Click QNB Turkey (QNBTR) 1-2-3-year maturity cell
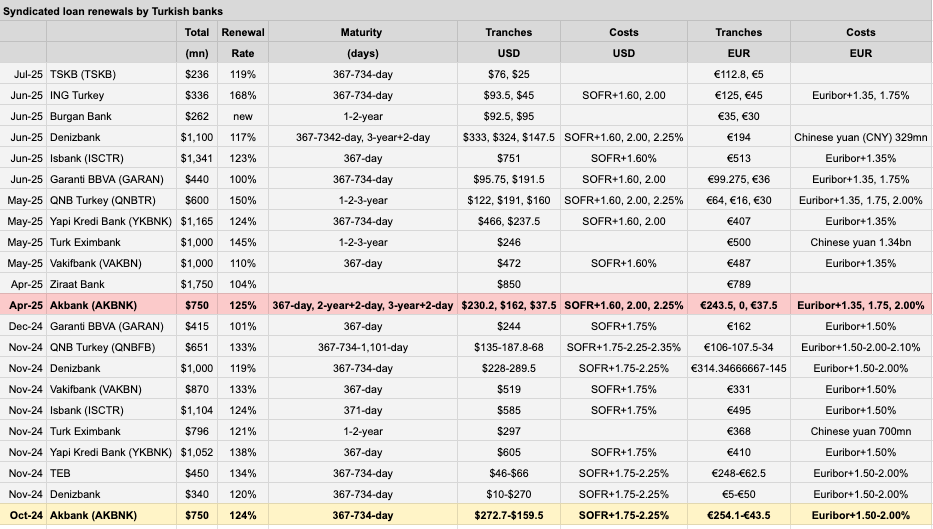 tap(362, 201)
